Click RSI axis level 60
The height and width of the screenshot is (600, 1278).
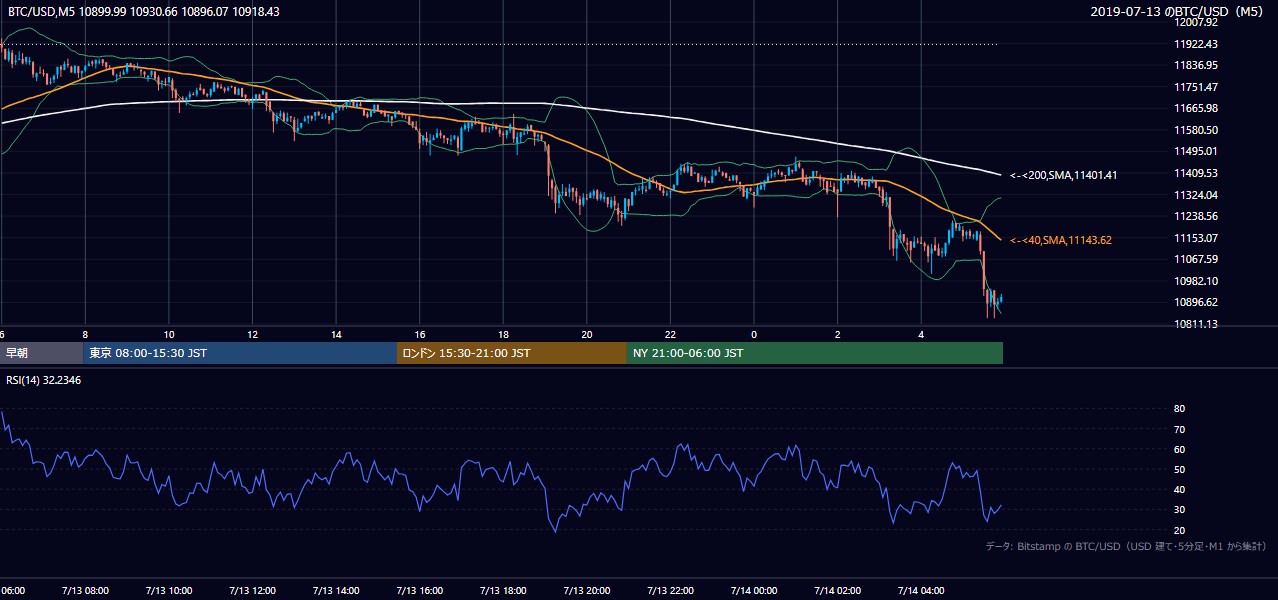click(x=1179, y=449)
